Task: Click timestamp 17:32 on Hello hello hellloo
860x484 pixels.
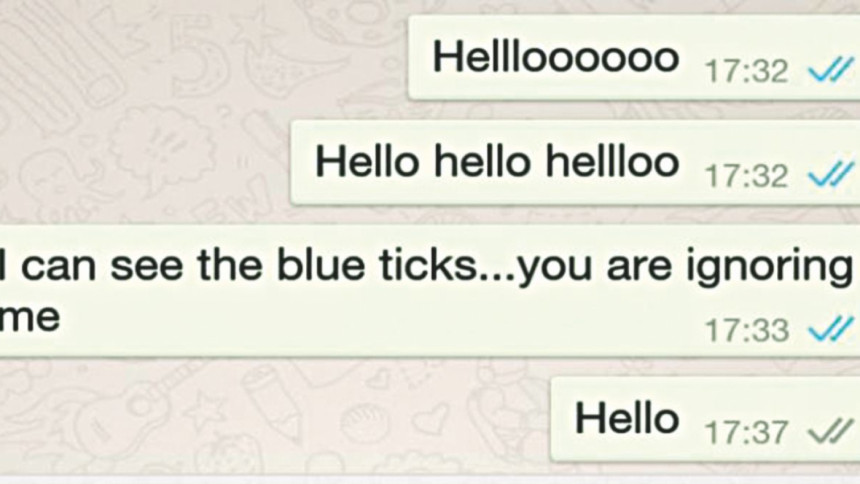Action: click(x=746, y=176)
